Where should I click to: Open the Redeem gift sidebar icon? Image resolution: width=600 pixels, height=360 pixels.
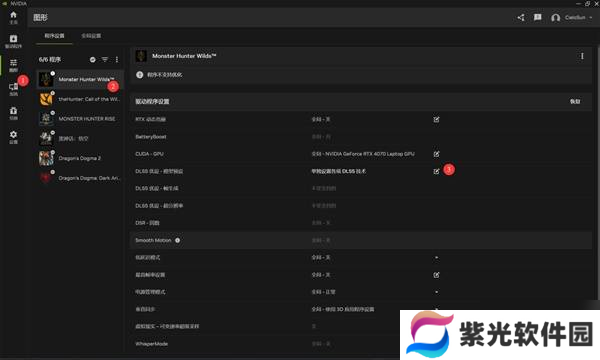pyautogui.click(x=13, y=113)
